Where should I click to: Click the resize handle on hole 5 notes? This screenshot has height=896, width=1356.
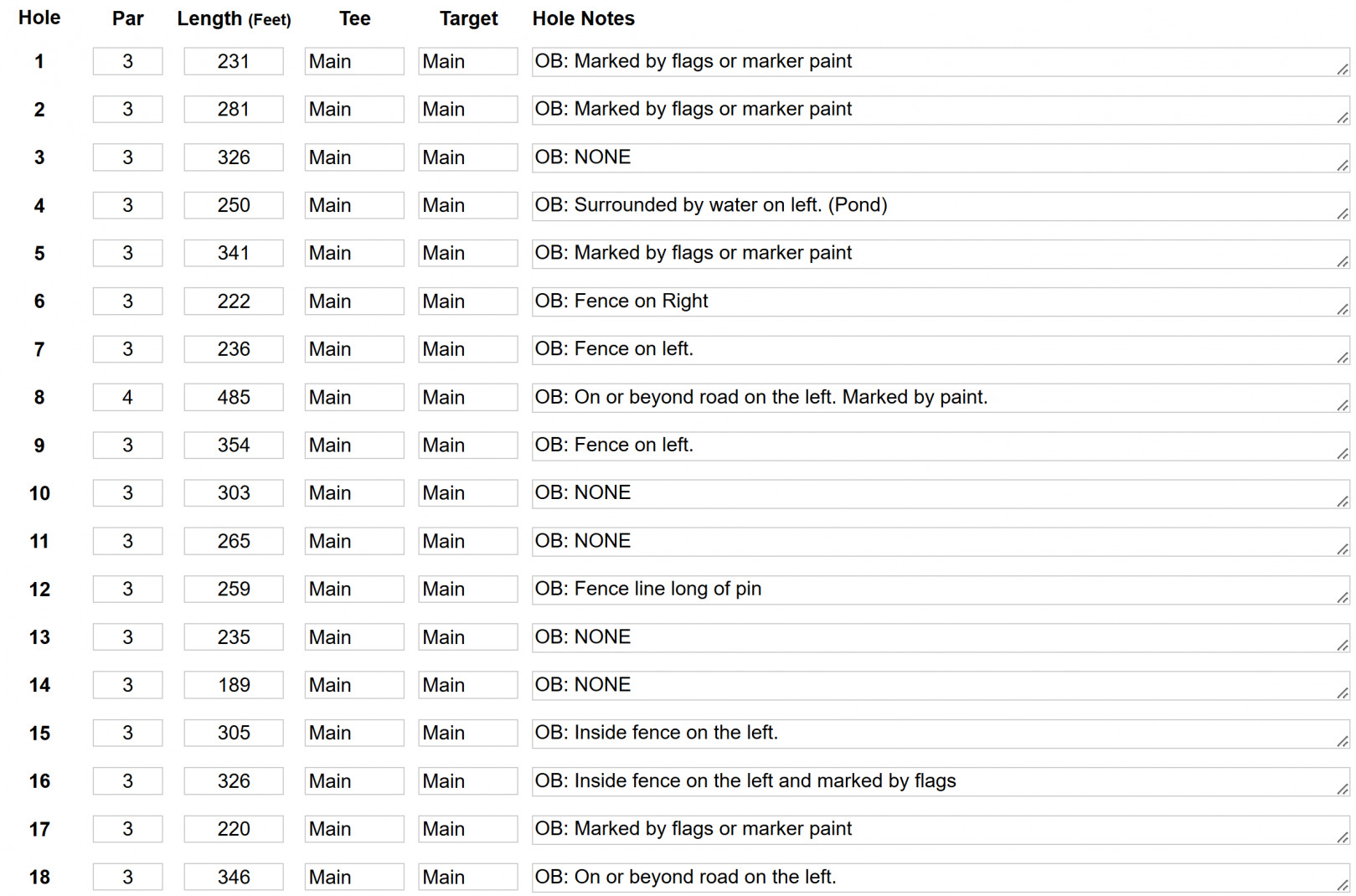point(1343,261)
